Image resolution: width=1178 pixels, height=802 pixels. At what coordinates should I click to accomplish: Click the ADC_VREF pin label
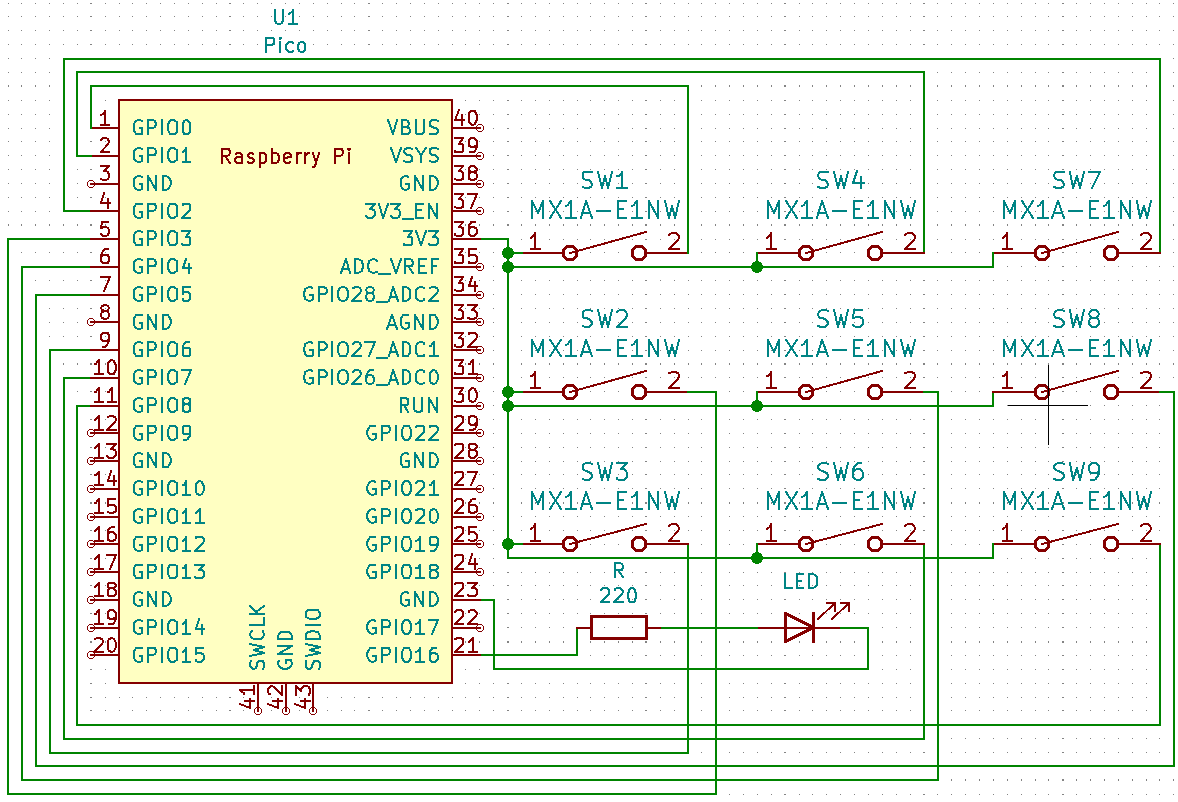click(389, 267)
